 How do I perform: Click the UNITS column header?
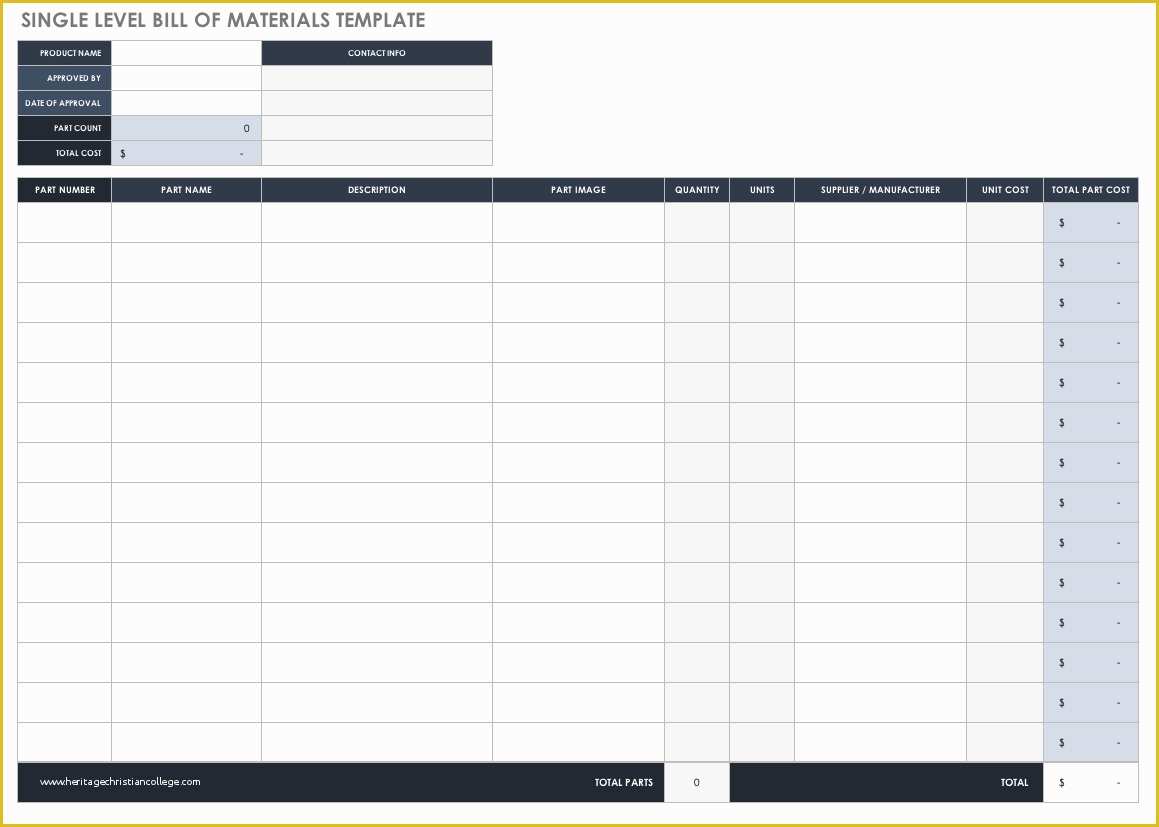[762, 190]
